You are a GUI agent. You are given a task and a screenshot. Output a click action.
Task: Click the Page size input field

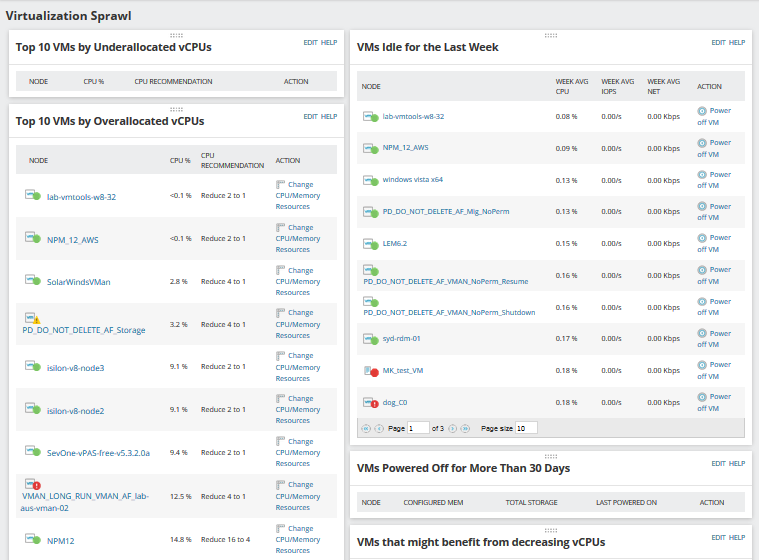[526, 428]
